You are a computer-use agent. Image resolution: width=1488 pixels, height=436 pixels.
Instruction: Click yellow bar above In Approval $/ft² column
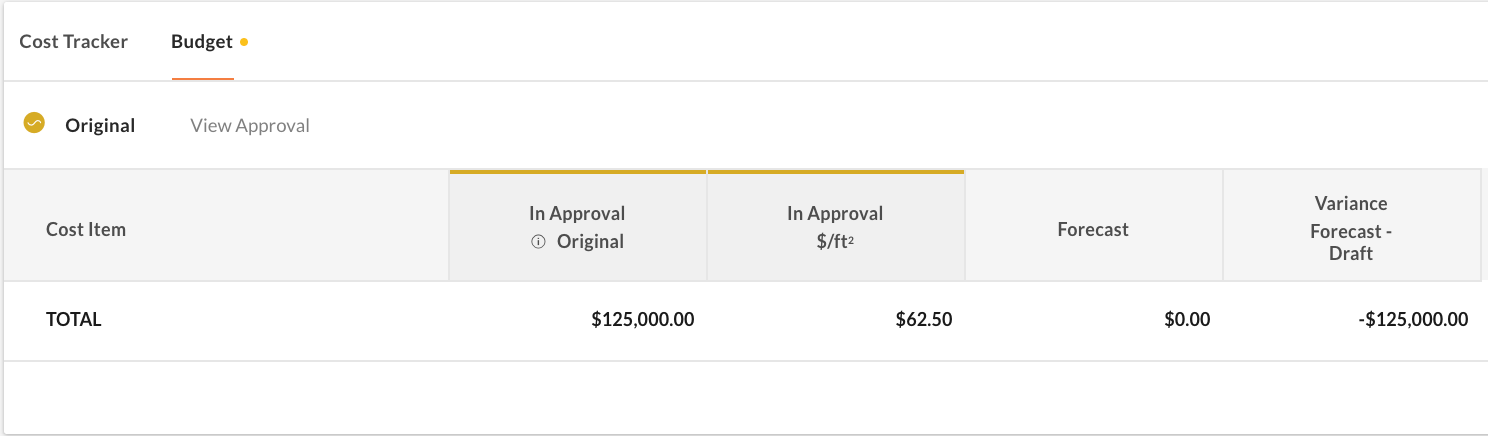(835, 172)
